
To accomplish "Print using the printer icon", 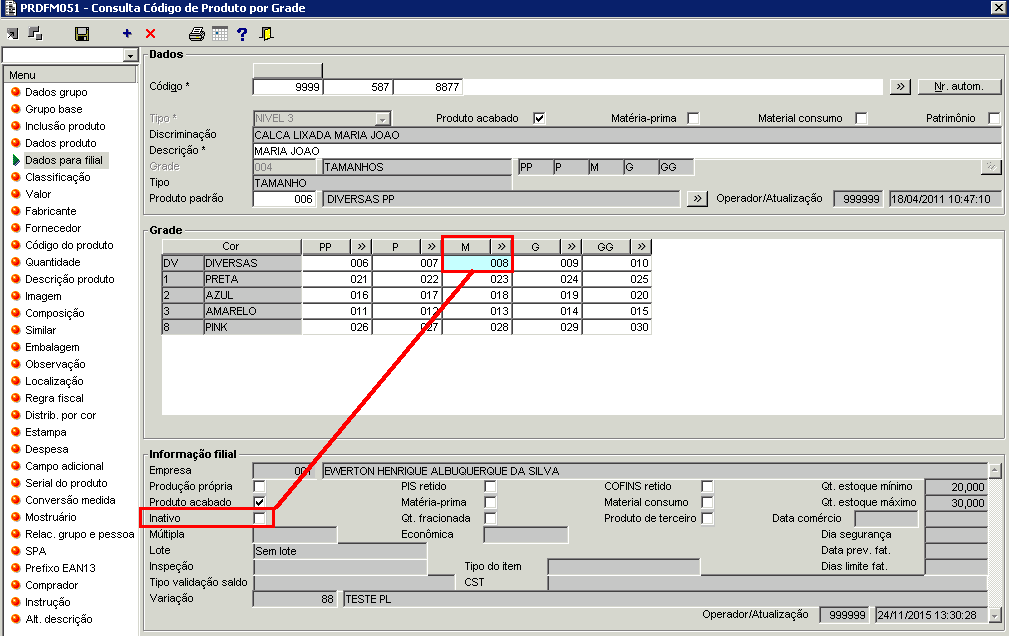I will (197, 34).
